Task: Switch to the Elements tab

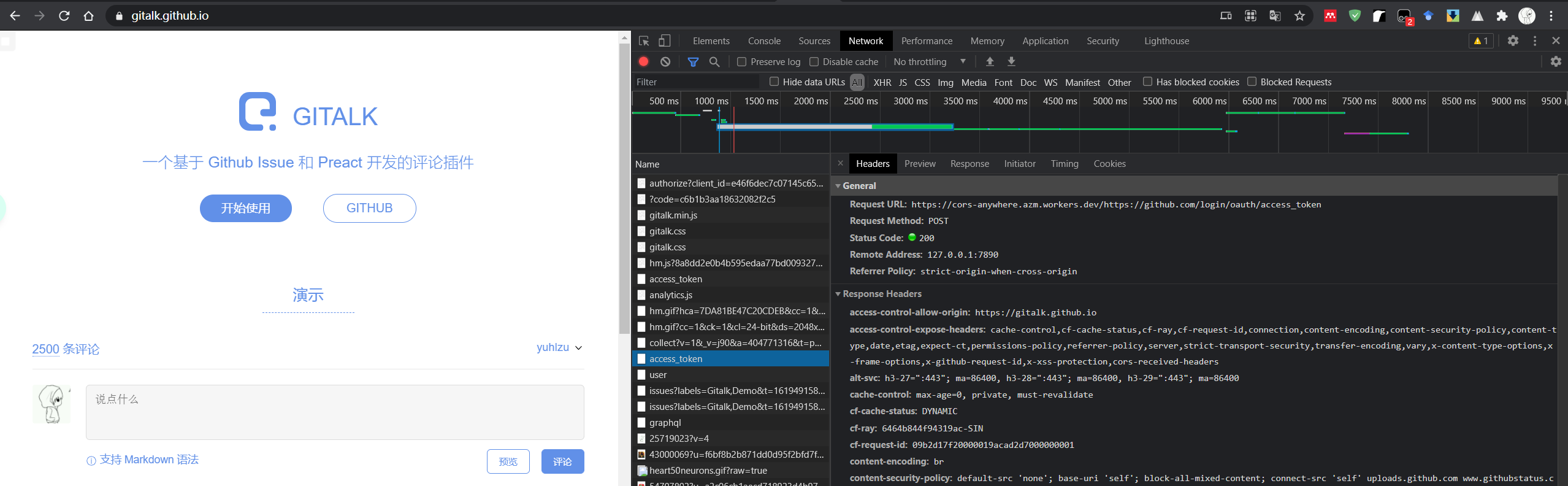Action: (x=711, y=41)
